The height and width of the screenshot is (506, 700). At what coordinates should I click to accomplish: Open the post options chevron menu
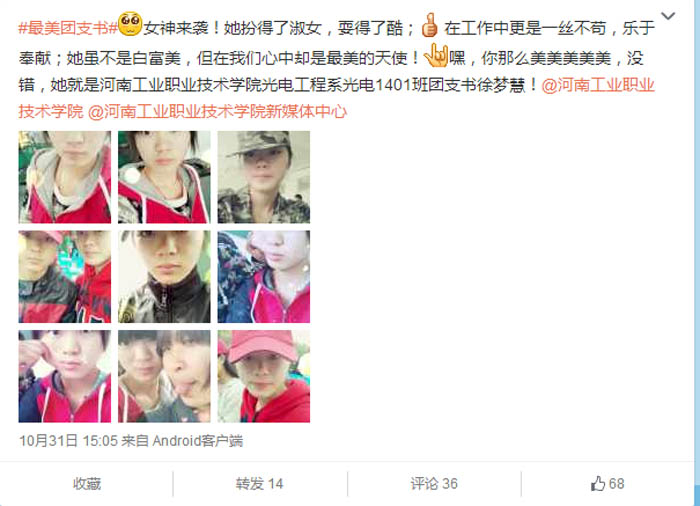tap(668, 17)
